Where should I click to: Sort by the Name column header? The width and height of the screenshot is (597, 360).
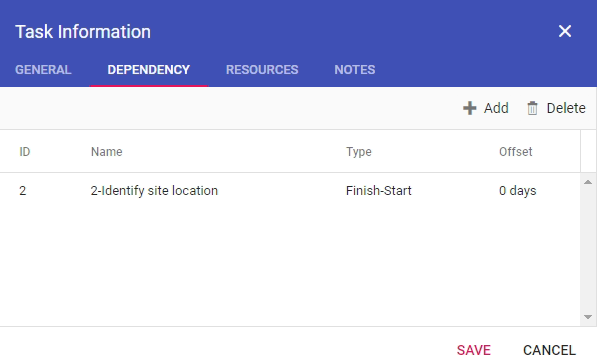(x=107, y=152)
